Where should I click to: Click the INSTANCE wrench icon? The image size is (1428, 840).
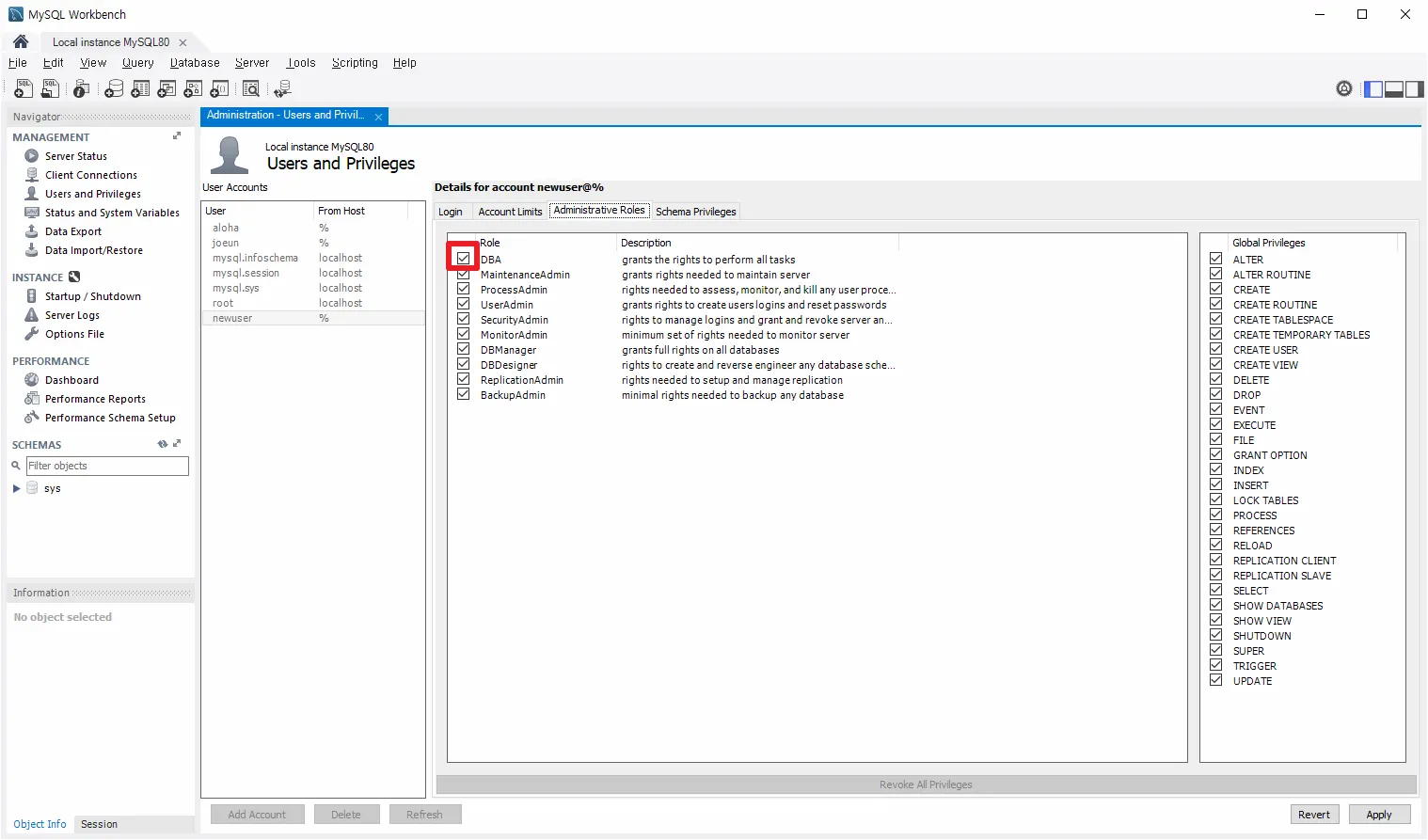point(74,277)
